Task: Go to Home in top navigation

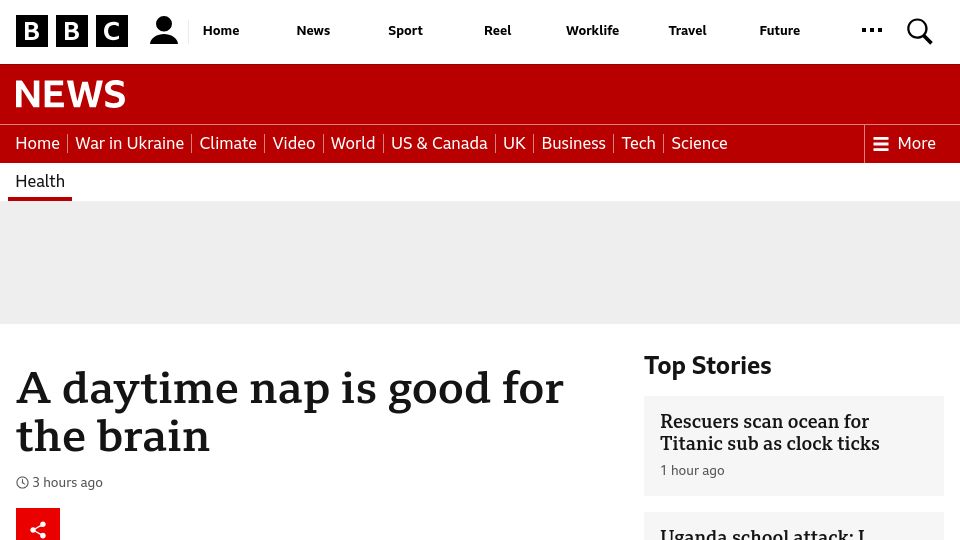Action: 221,31
